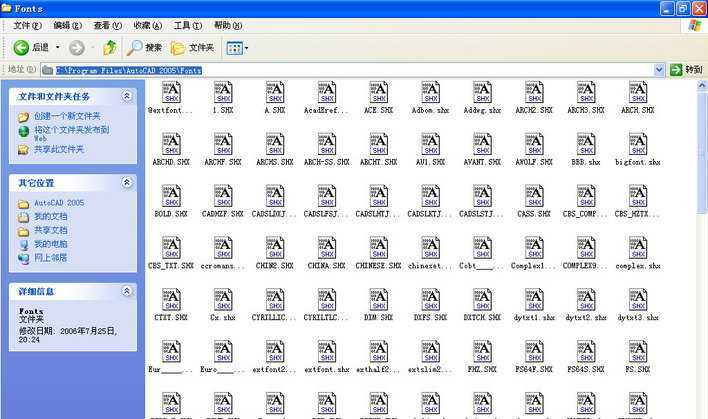Screen dimensions: 708x419
Task: Open 我的电脑 link
Action: coord(51,244)
